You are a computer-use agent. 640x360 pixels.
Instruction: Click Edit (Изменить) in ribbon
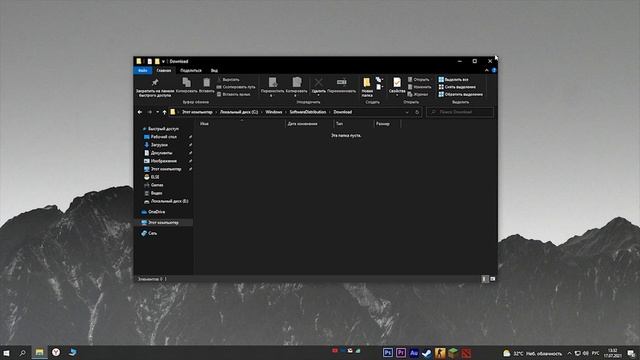pyautogui.click(x=420, y=87)
